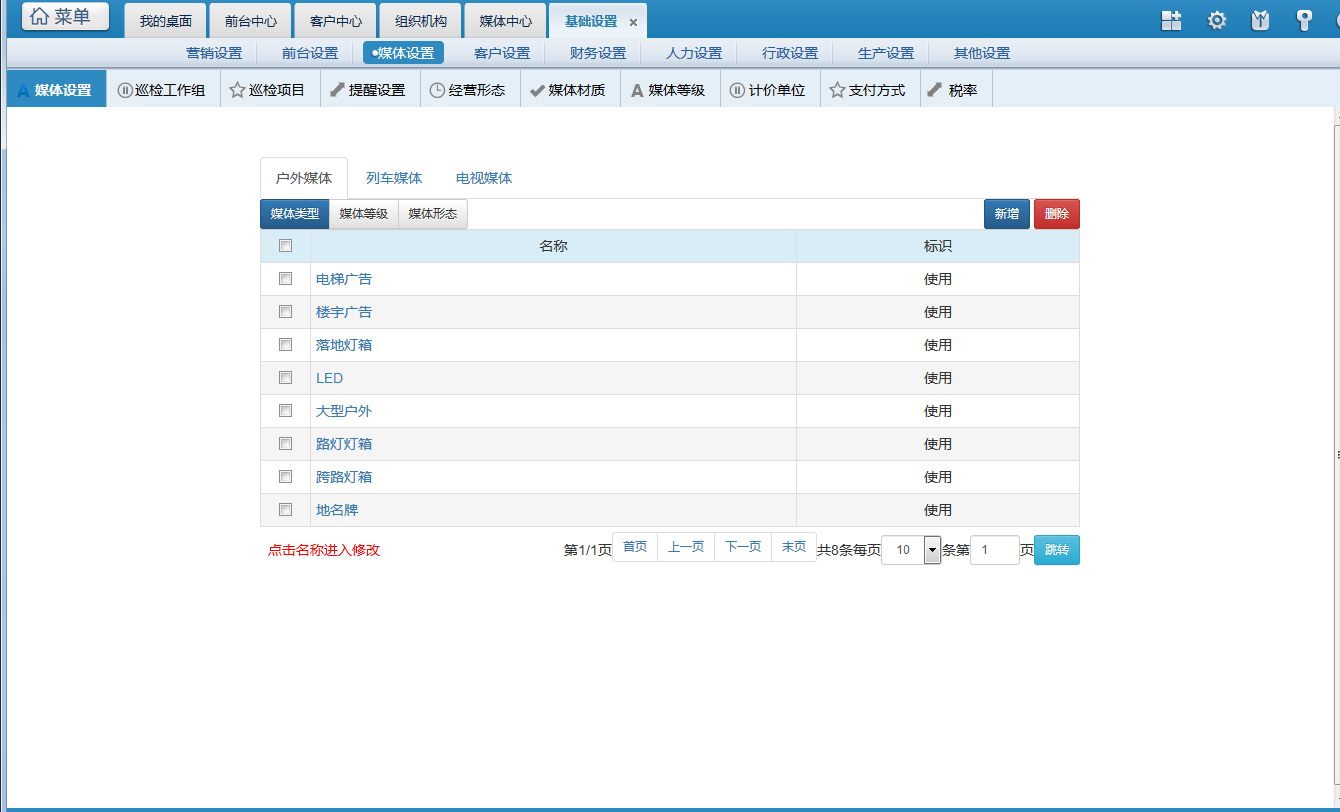Open 营销设置 menu
Image resolution: width=1340 pixels, height=812 pixels.
coord(214,53)
